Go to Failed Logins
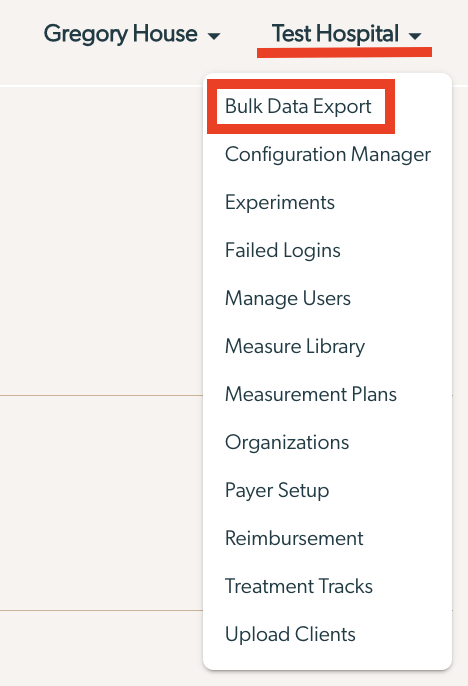468x686 pixels. point(283,251)
